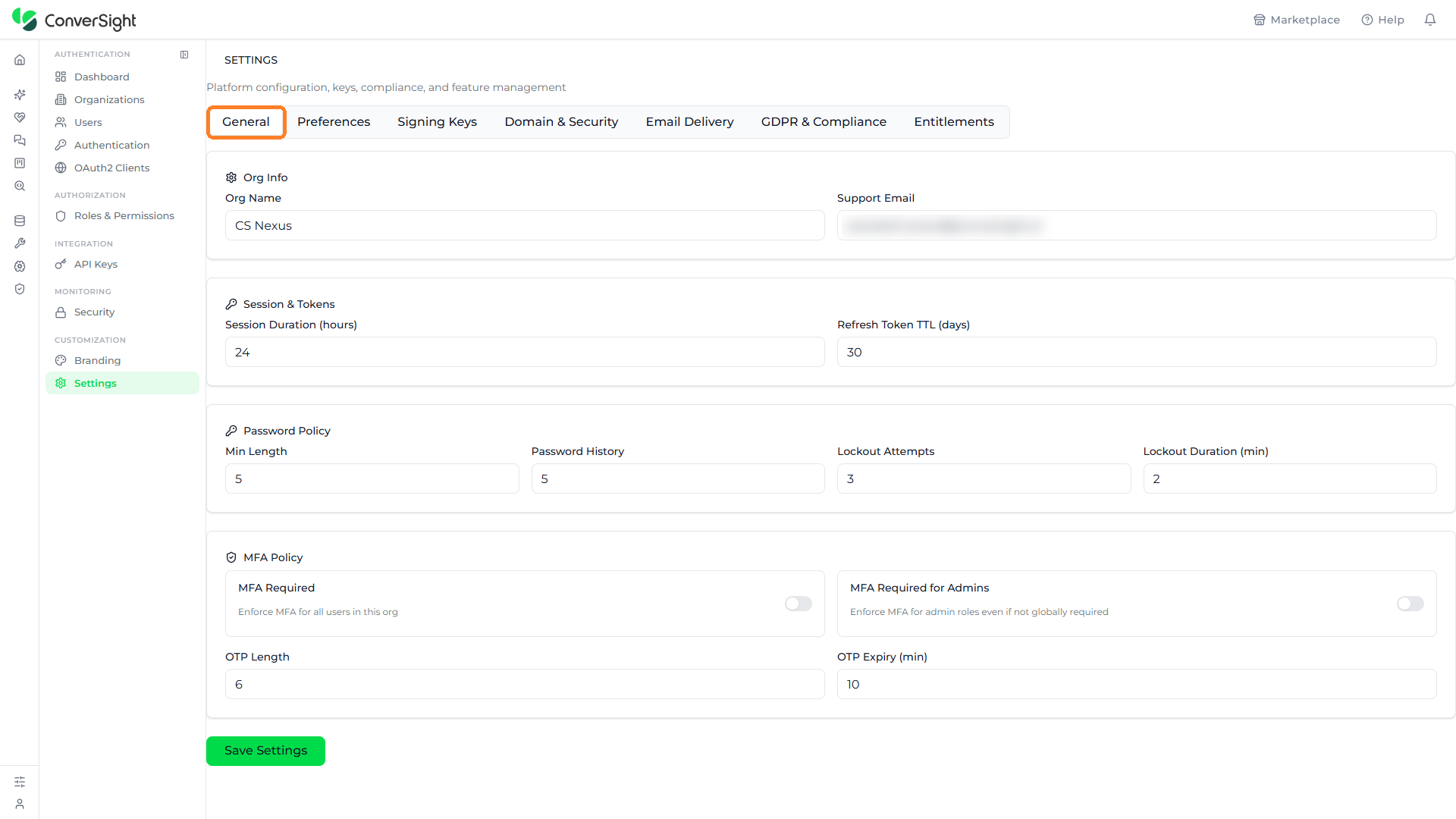The height and width of the screenshot is (819, 1456).
Task: Switch to the Preferences tab
Action: tap(334, 122)
